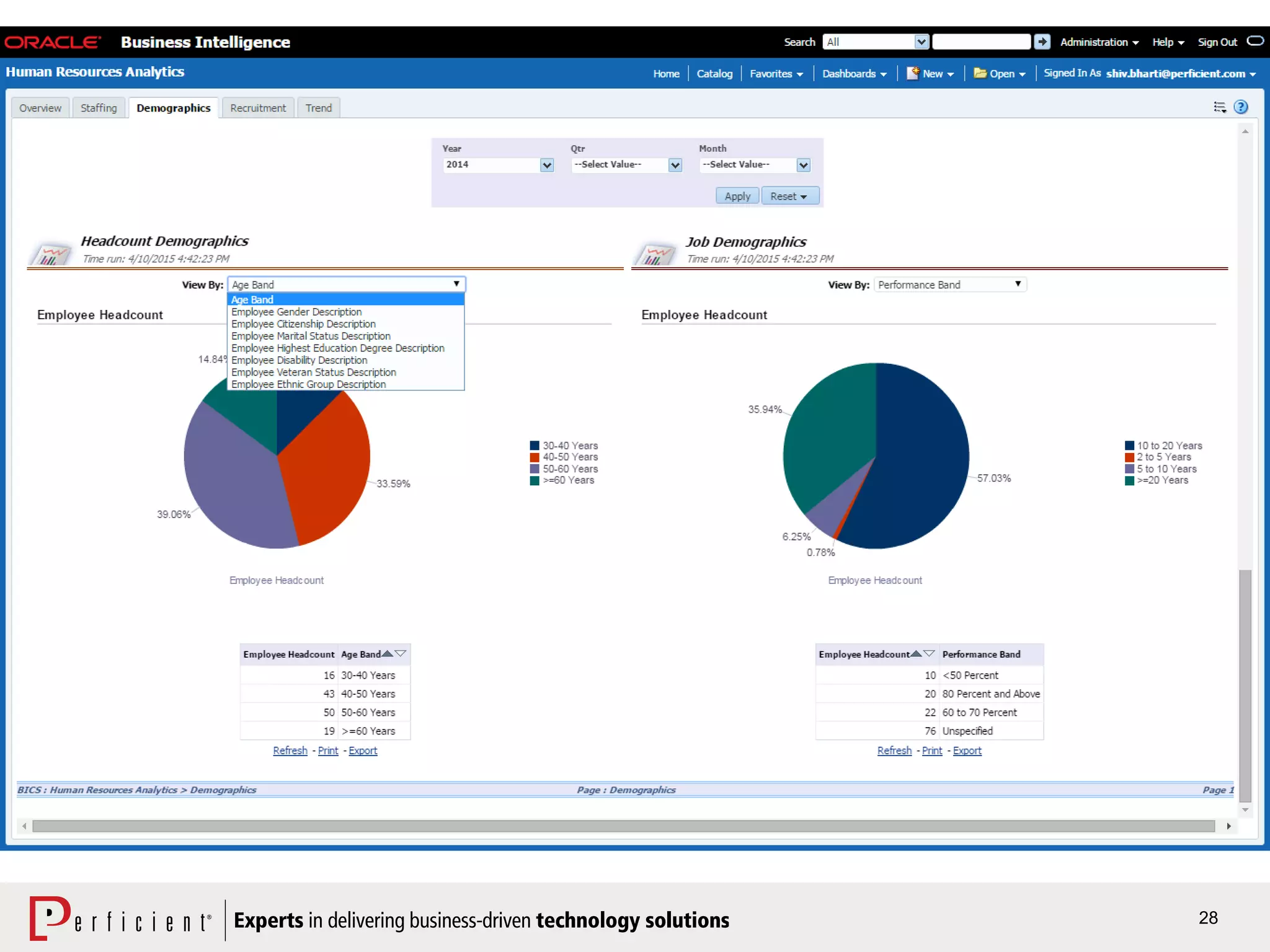The width and height of the screenshot is (1270, 952).
Task: Open the Reset dropdown button
Action: [x=789, y=196]
